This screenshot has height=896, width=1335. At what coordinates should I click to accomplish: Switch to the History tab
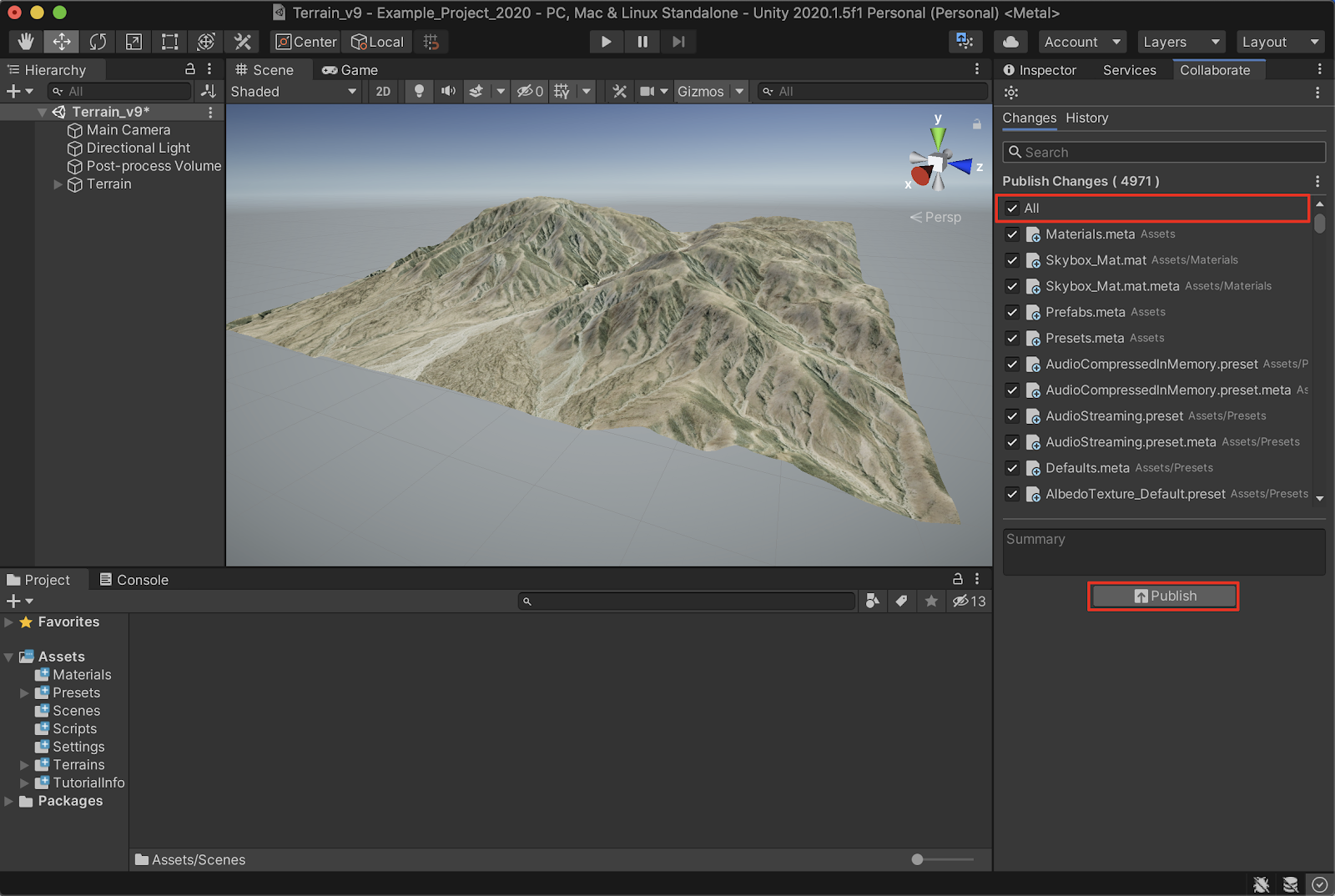[x=1086, y=118]
